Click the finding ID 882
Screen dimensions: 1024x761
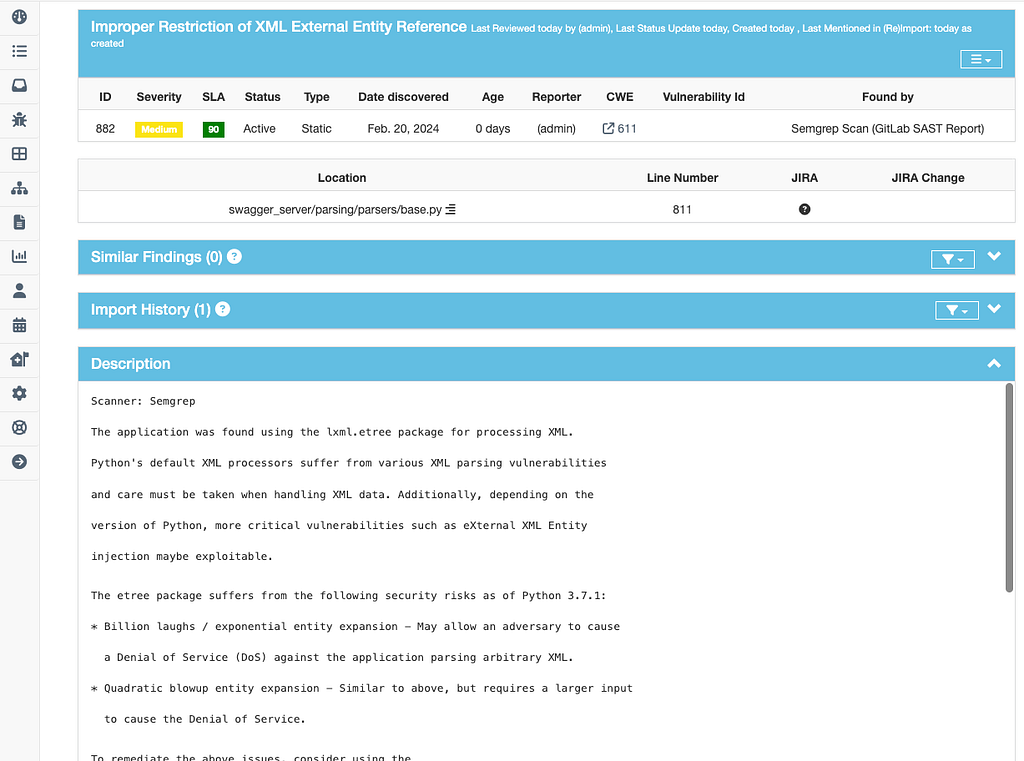coord(105,129)
